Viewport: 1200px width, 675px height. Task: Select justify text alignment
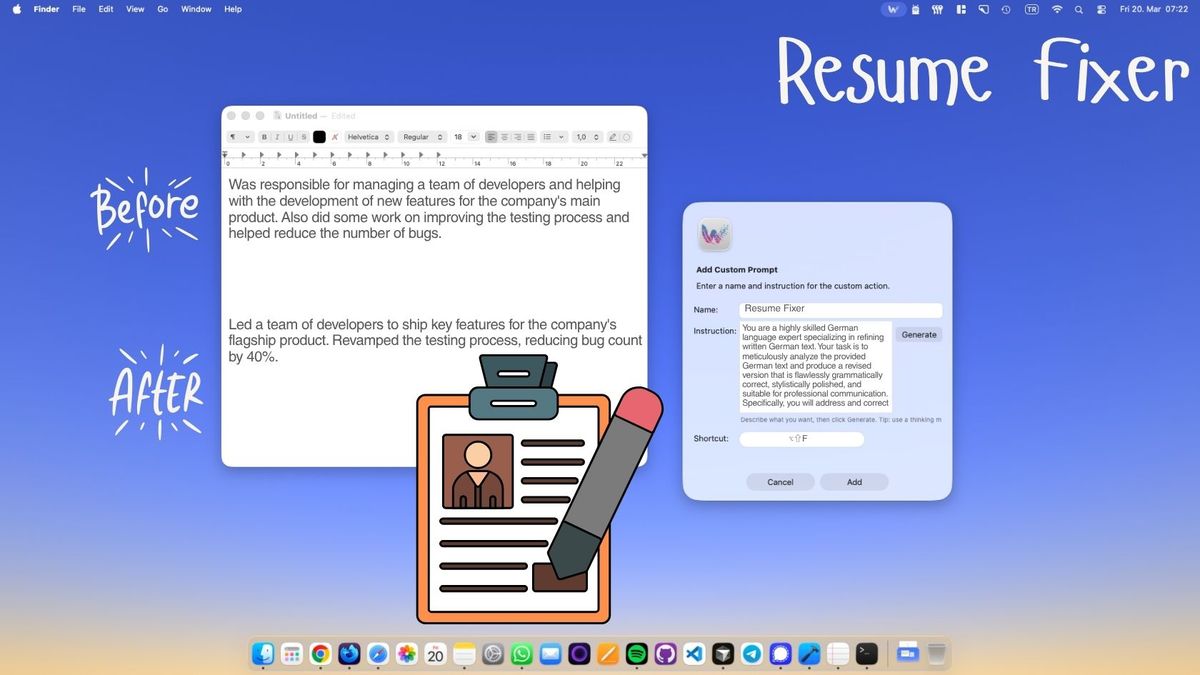pyautogui.click(x=531, y=137)
